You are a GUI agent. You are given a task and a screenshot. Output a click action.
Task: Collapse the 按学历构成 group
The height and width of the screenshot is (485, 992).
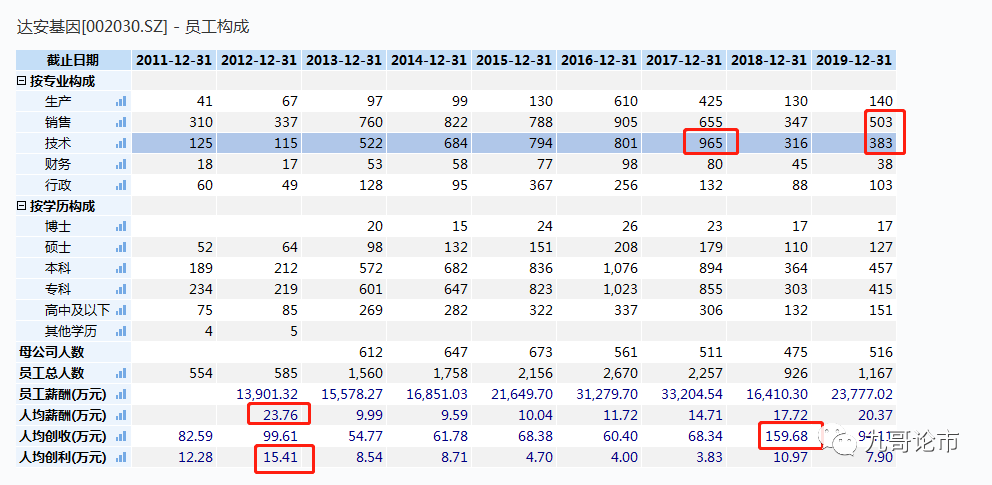coord(21,206)
